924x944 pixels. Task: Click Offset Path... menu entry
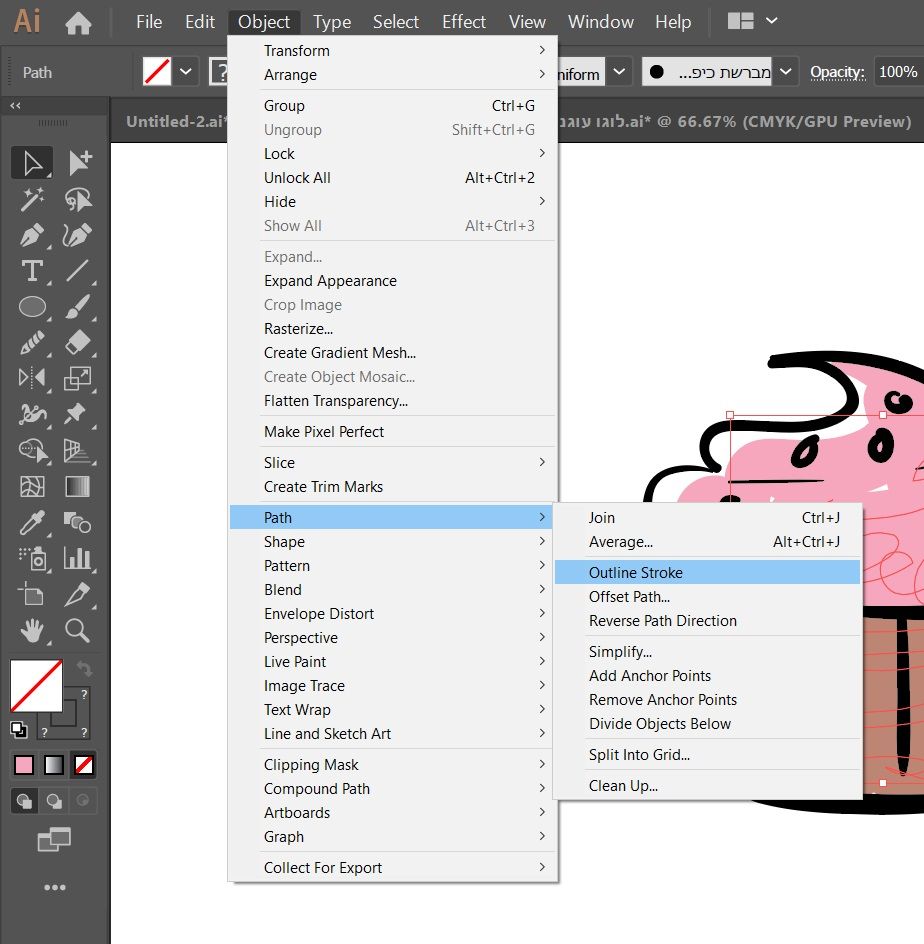coord(629,597)
